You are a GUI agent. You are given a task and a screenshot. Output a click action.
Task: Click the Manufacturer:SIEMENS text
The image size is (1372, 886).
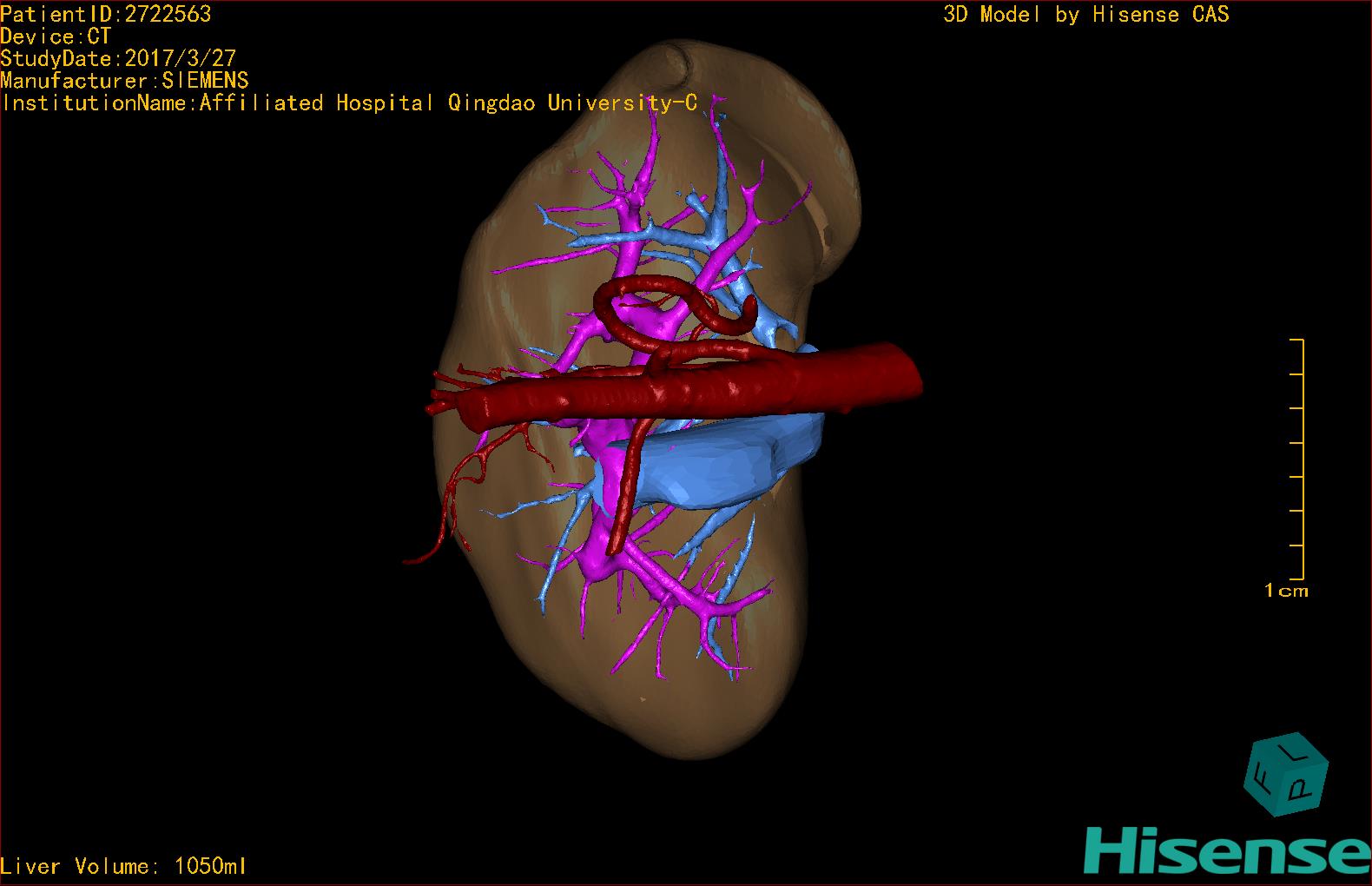coord(125,81)
